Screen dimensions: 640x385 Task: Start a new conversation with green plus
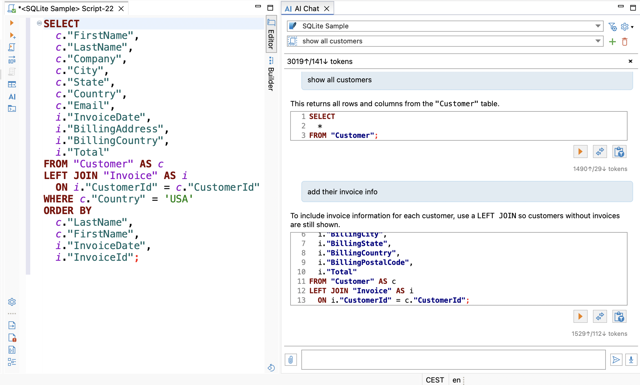click(612, 42)
